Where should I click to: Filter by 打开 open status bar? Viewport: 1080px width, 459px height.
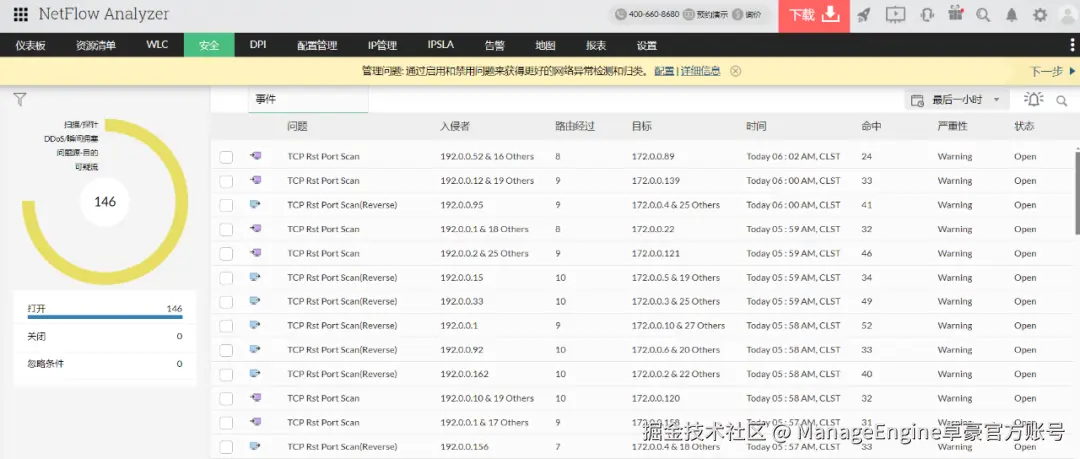(x=105, y=311)
